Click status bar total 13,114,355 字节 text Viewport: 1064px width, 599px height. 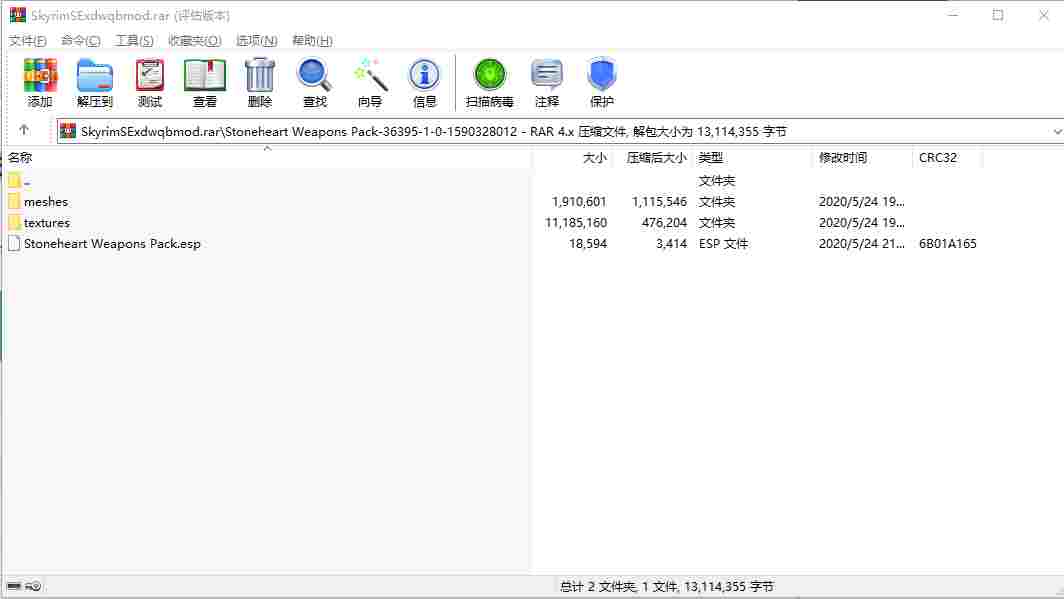[729, 586]
